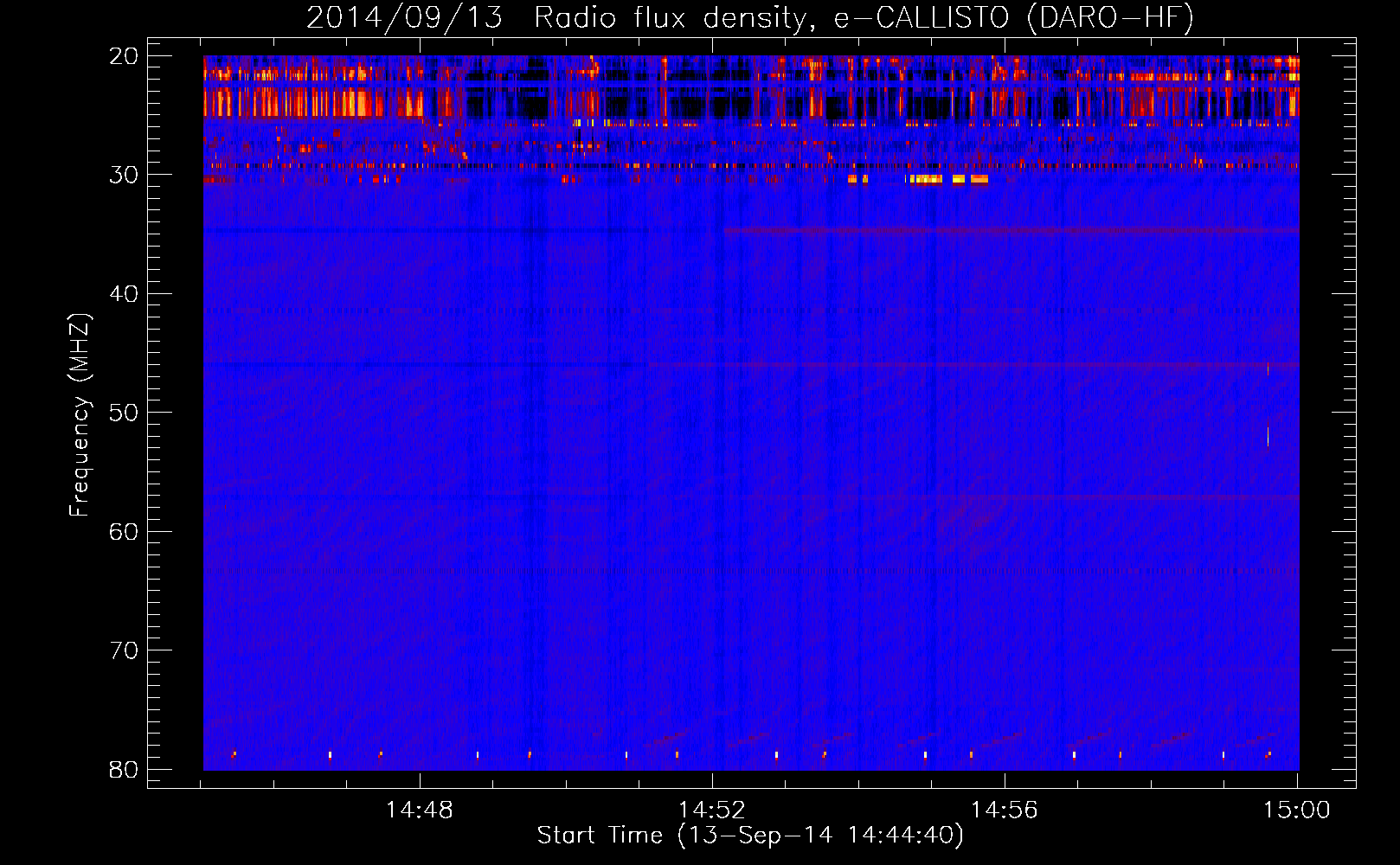Click the '30' frequency tick label

[124, 175]
